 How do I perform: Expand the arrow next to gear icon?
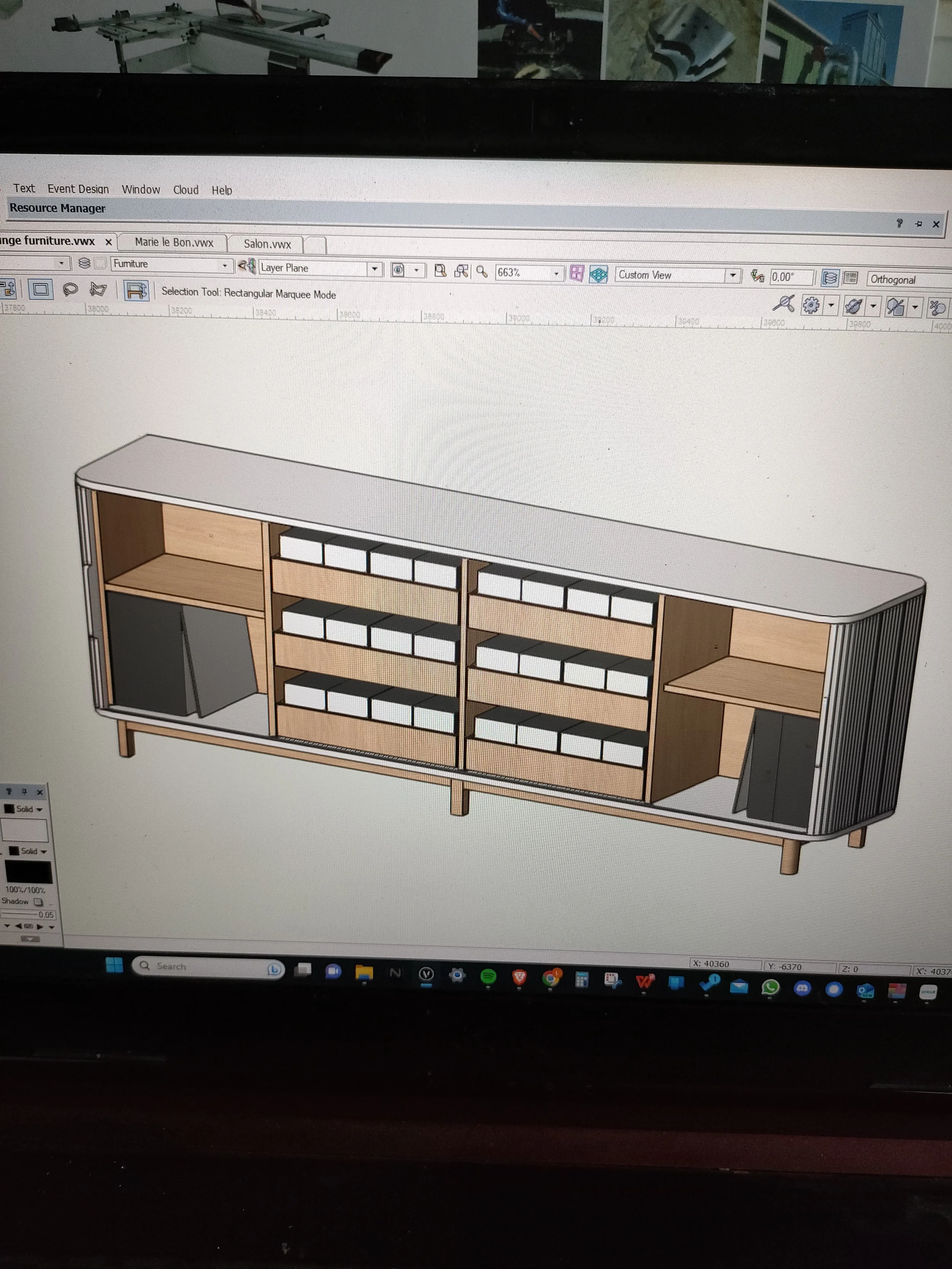tap(831, 306)
